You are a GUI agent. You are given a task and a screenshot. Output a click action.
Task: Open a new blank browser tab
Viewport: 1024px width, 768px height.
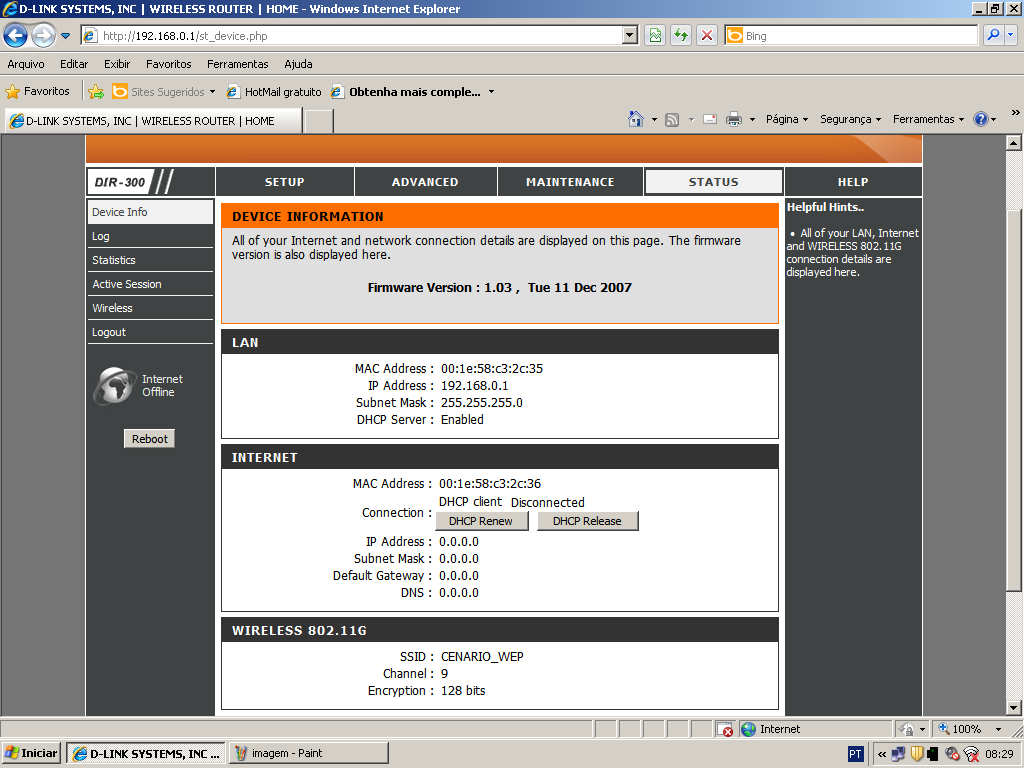319,121
